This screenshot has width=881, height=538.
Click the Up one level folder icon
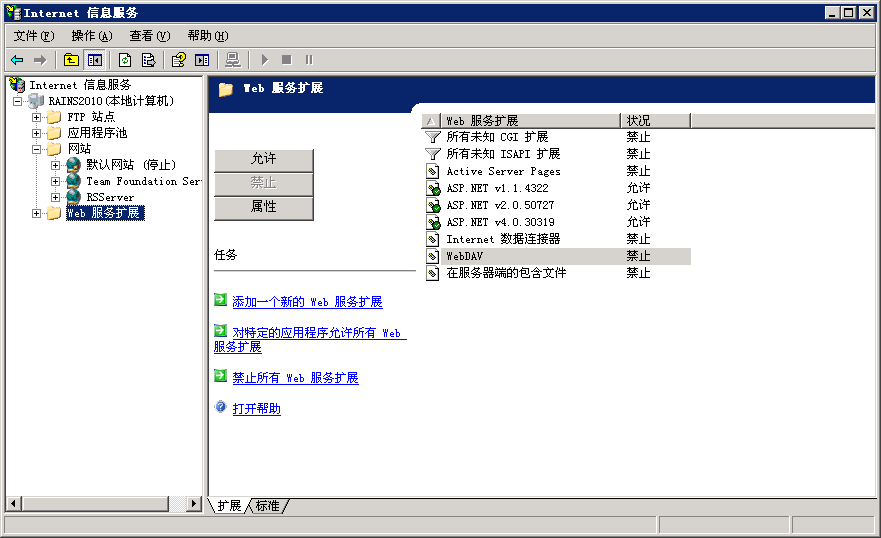(x=71, y=60)
